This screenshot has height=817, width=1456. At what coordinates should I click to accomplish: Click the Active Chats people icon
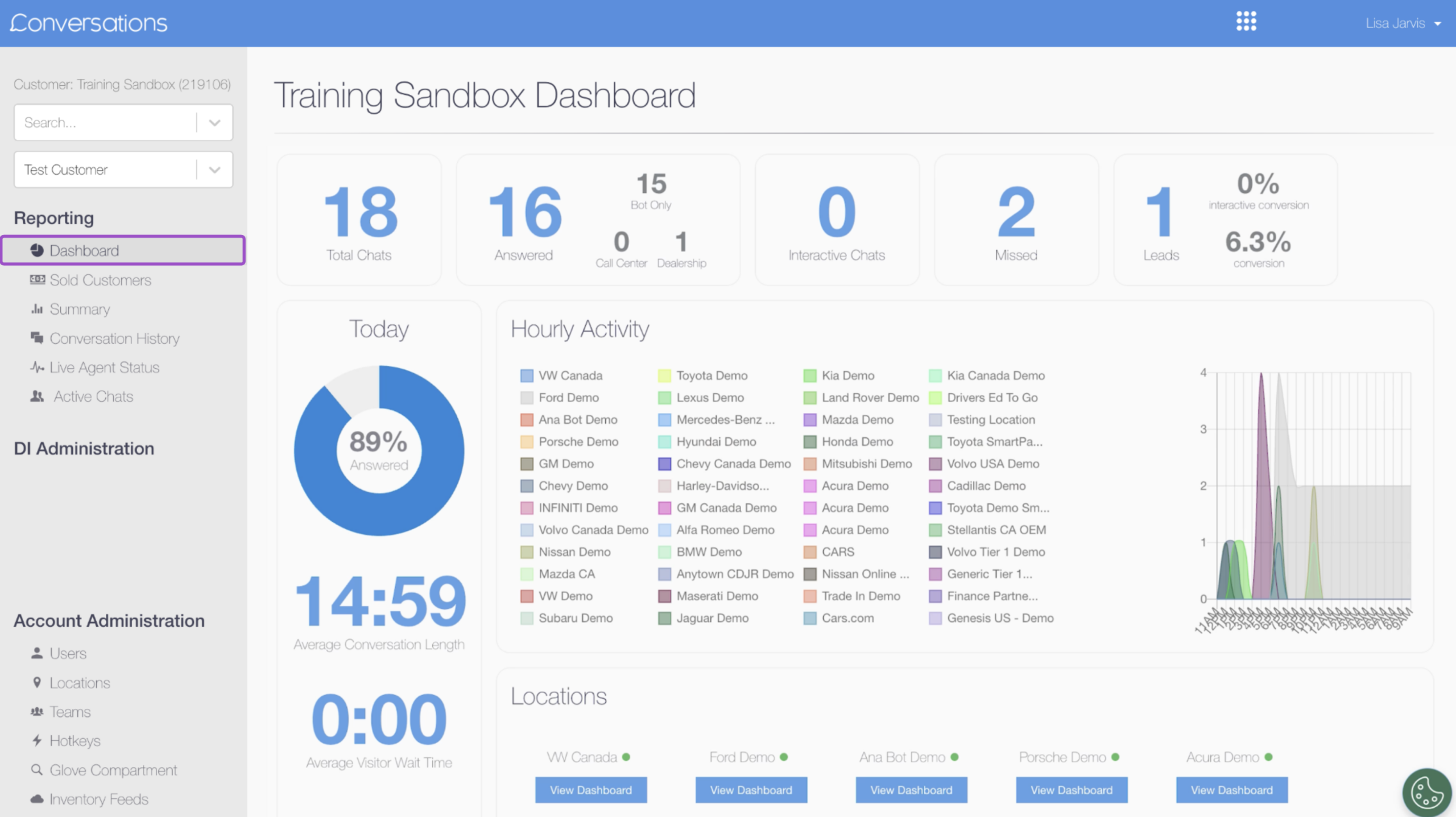click(37, 397)
